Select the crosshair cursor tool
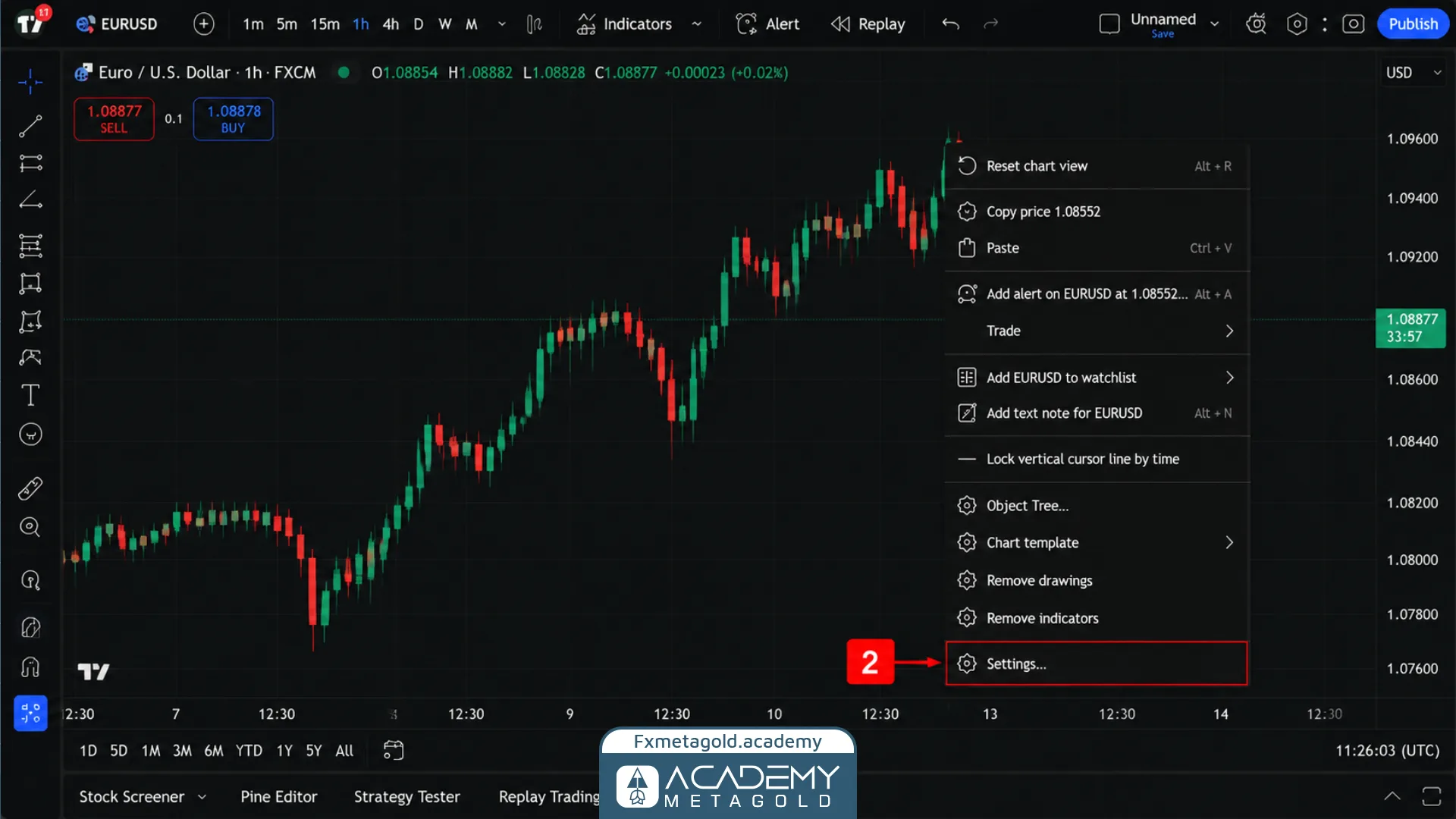Screen dimensions: 1456x819 click(30, 82)
